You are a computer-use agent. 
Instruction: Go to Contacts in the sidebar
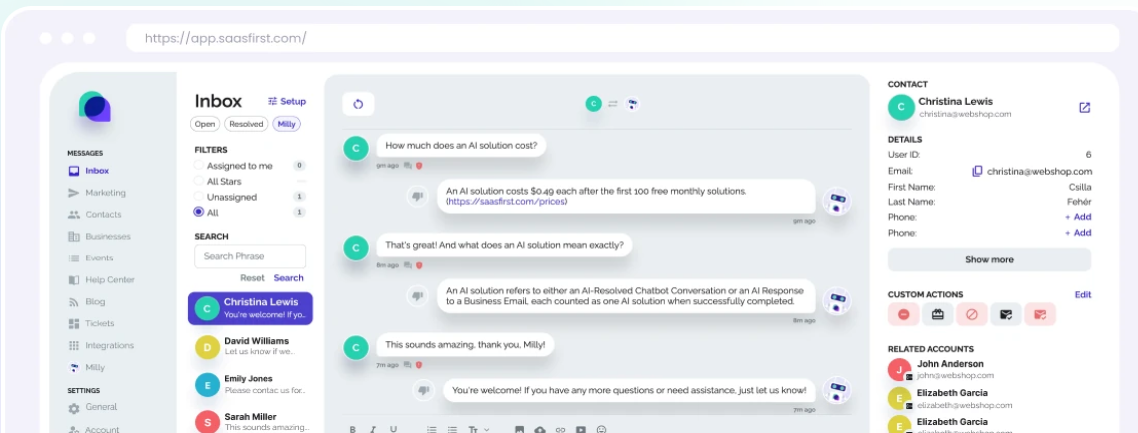coord(94,215)
